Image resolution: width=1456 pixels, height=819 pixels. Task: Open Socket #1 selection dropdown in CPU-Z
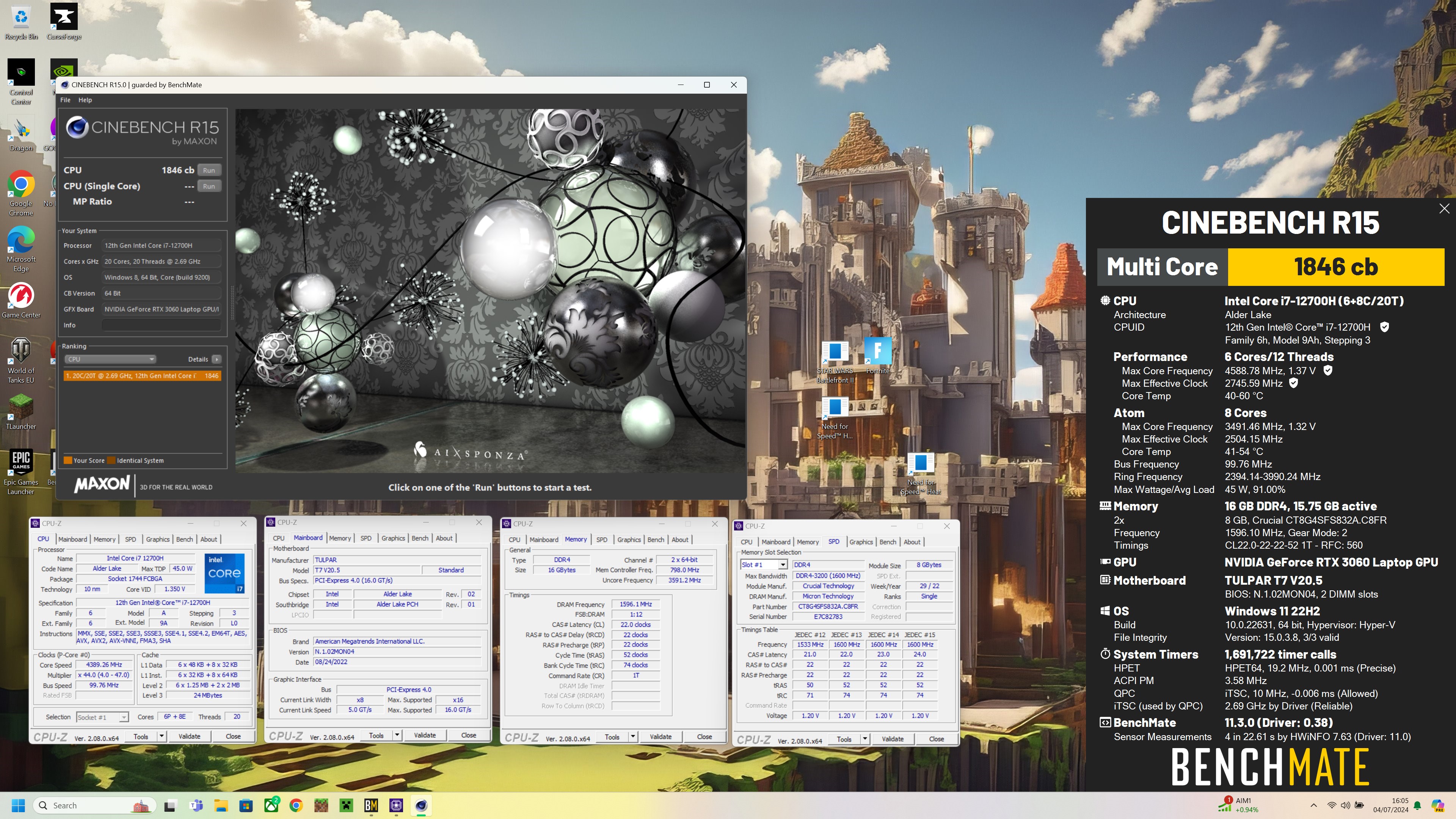point(102,717)
